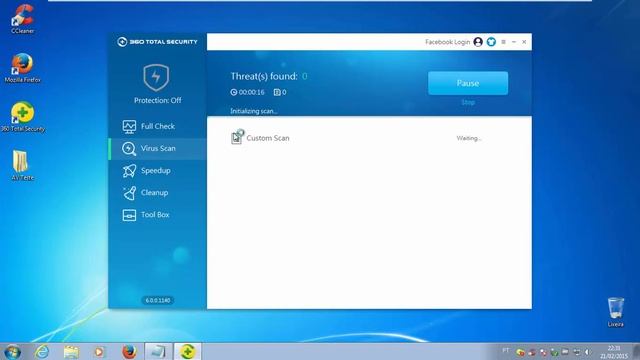This screenshot has width=640, height=360.
Task: Click the taskbar clock and date
Action: [x=614, y=352]
